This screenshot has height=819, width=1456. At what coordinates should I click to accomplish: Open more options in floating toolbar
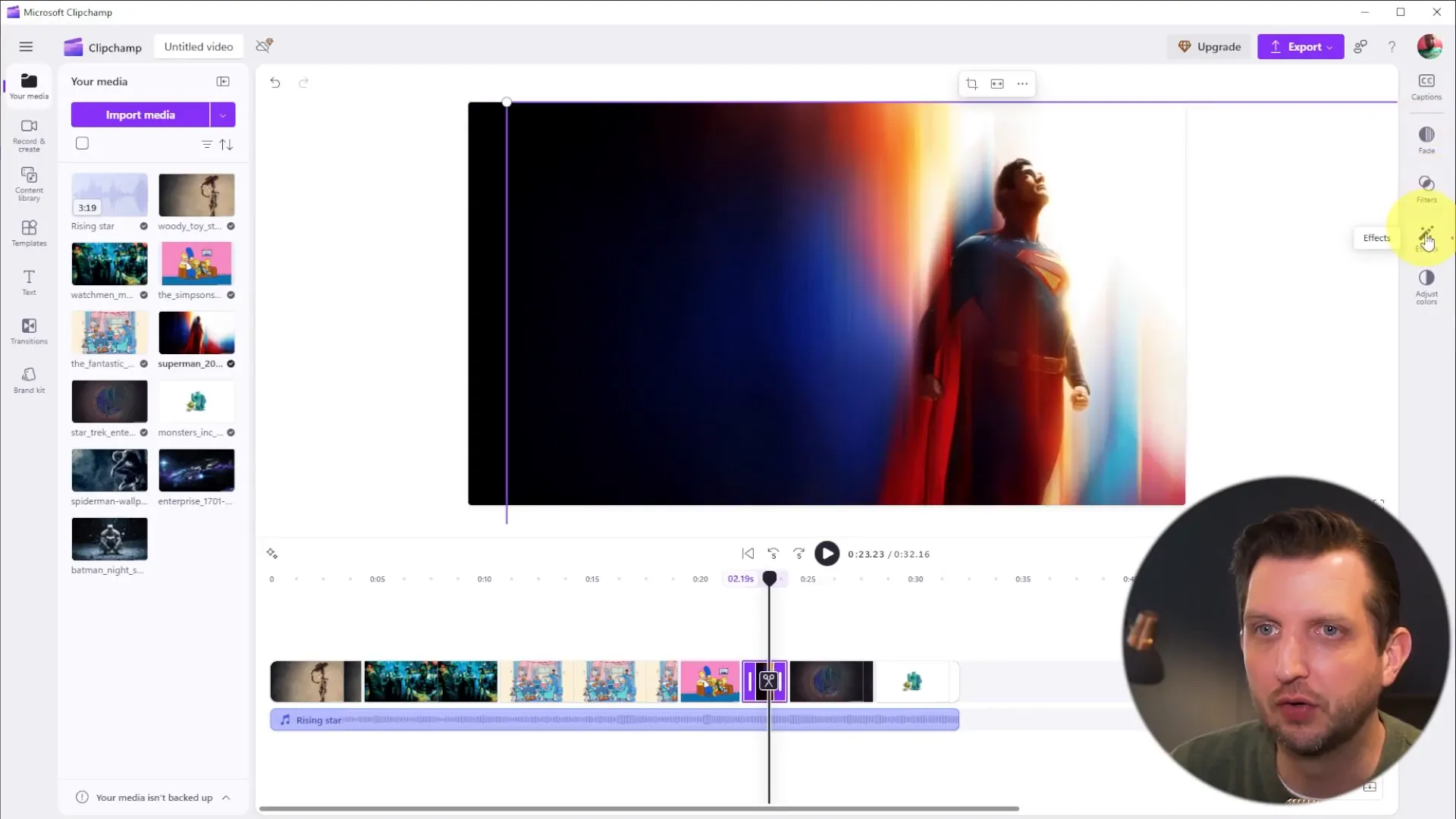pos(1022,83)
